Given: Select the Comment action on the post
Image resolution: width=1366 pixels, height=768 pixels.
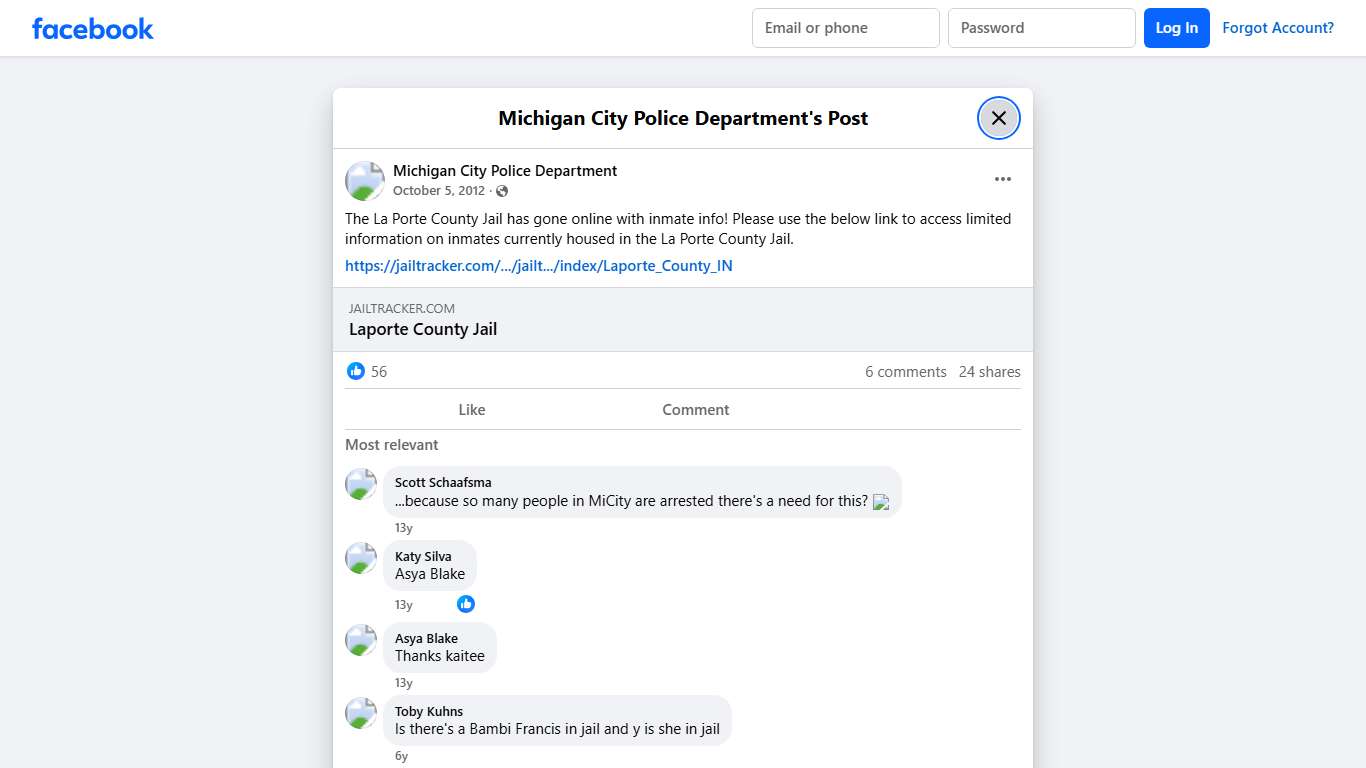Looking at the screenshot, I should click(695, 409).
